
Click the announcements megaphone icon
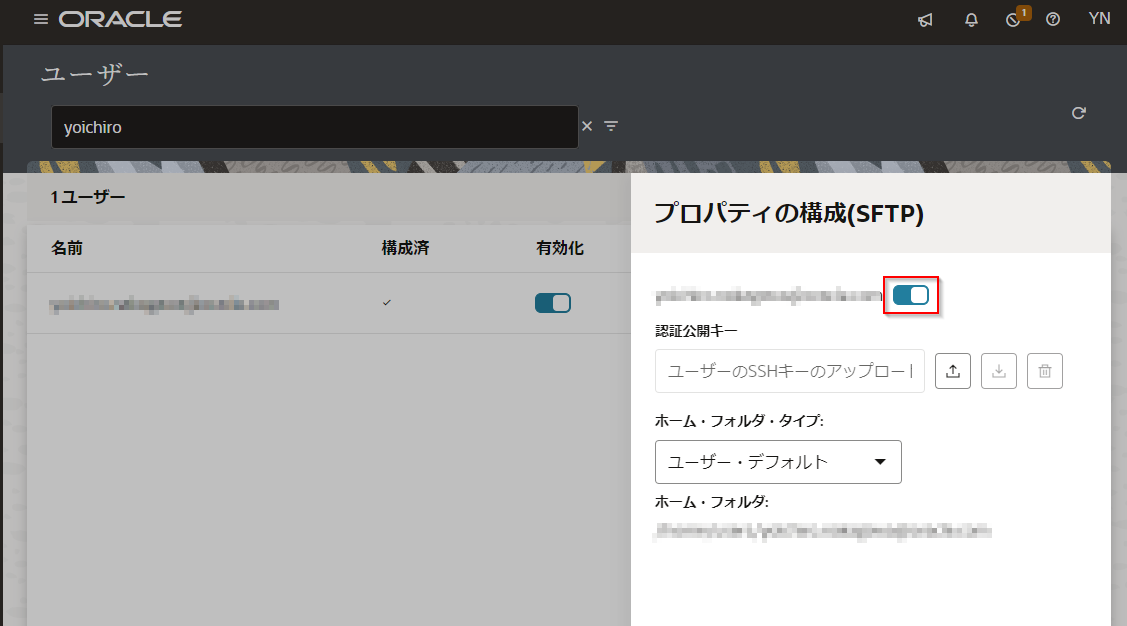click(925, 20)
